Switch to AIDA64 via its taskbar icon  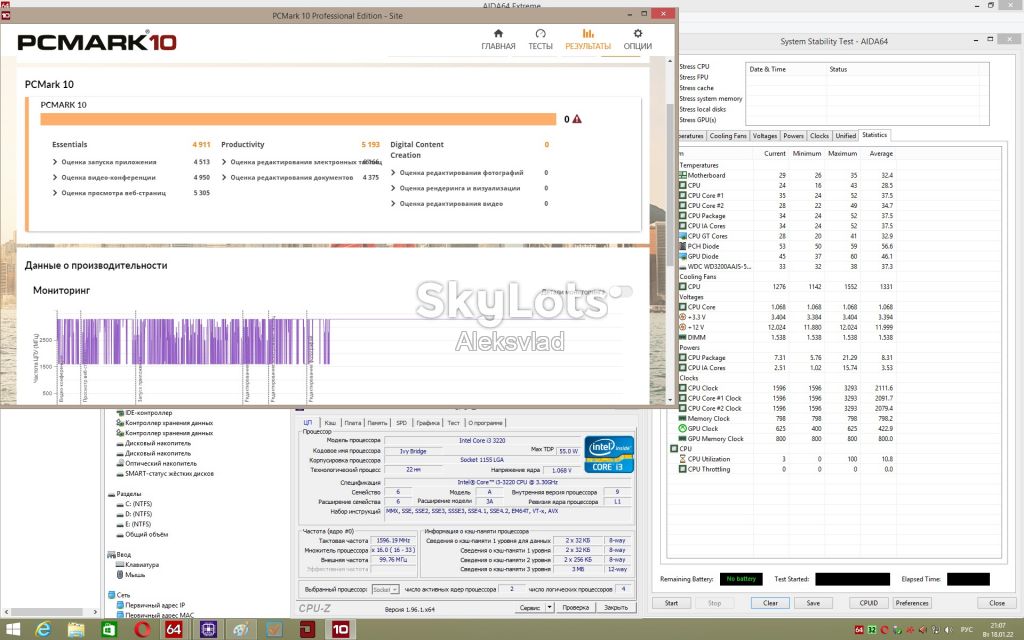coord(174,629)
